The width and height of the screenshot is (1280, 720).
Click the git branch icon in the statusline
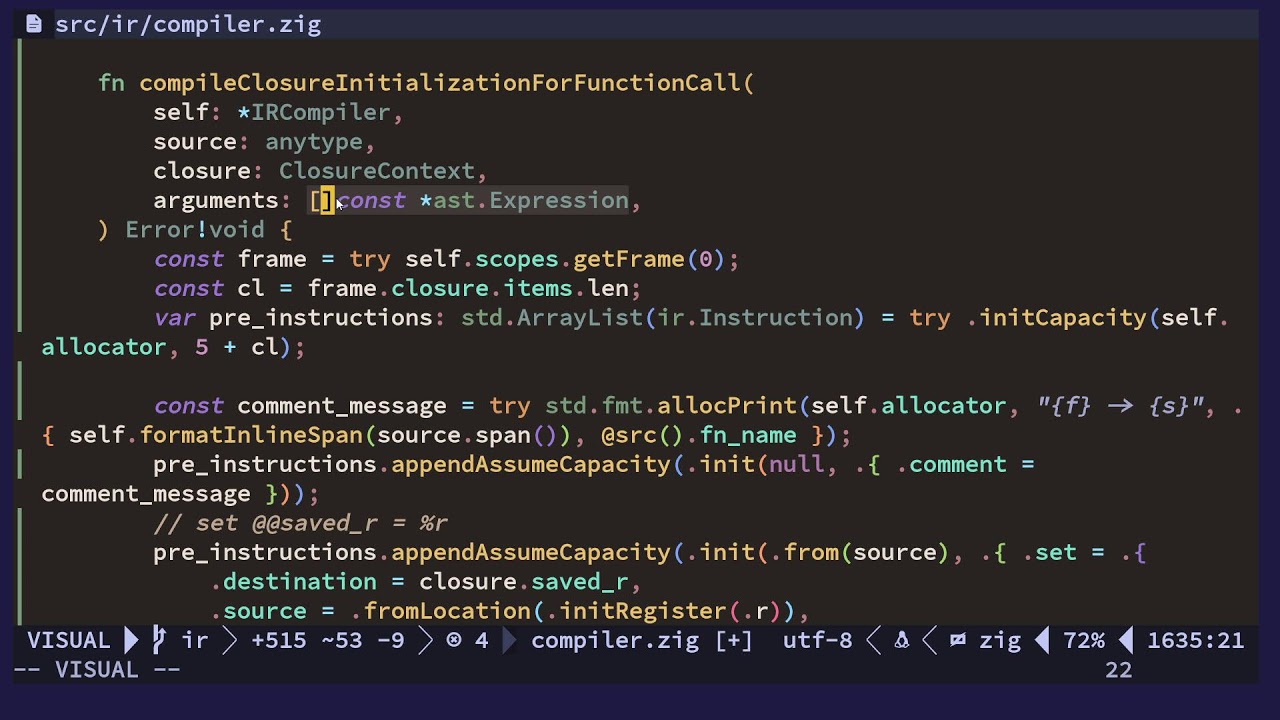point(159,640)
